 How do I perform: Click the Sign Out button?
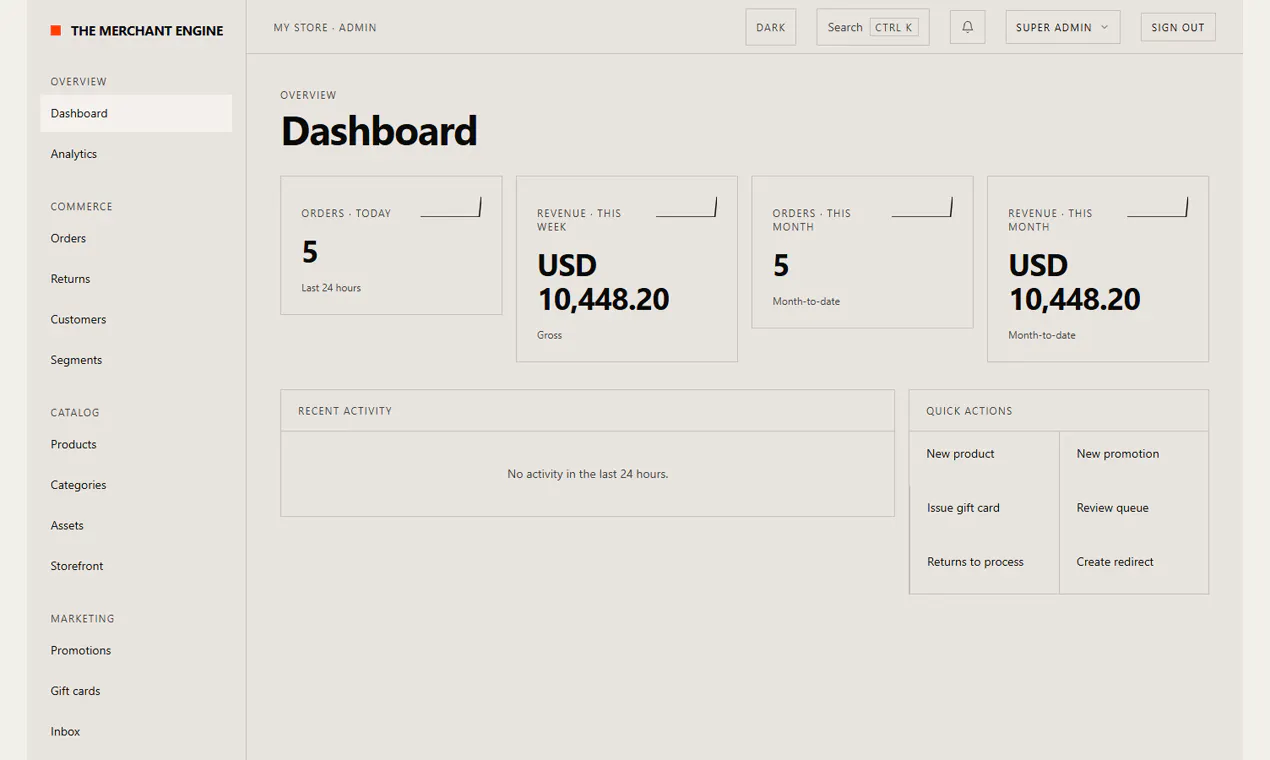click(1178, 27)
